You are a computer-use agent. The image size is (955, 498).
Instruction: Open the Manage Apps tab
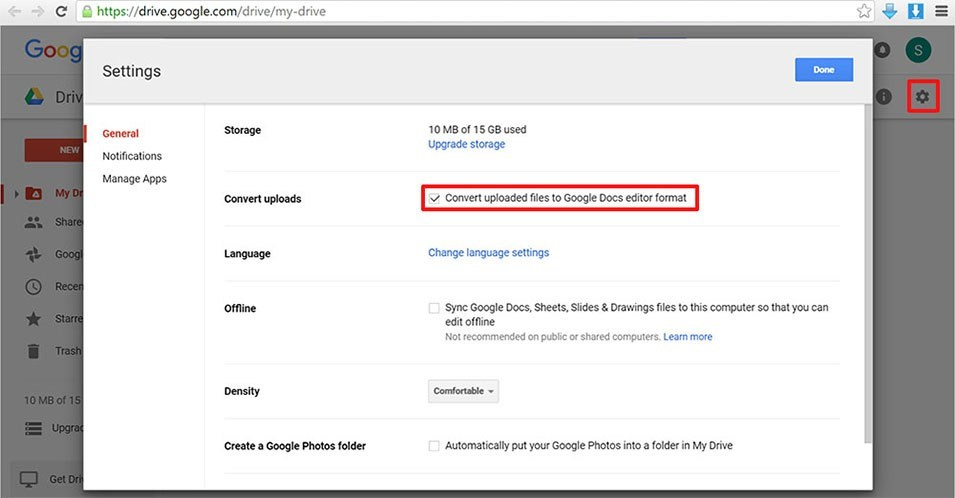[x=134, y=179]
